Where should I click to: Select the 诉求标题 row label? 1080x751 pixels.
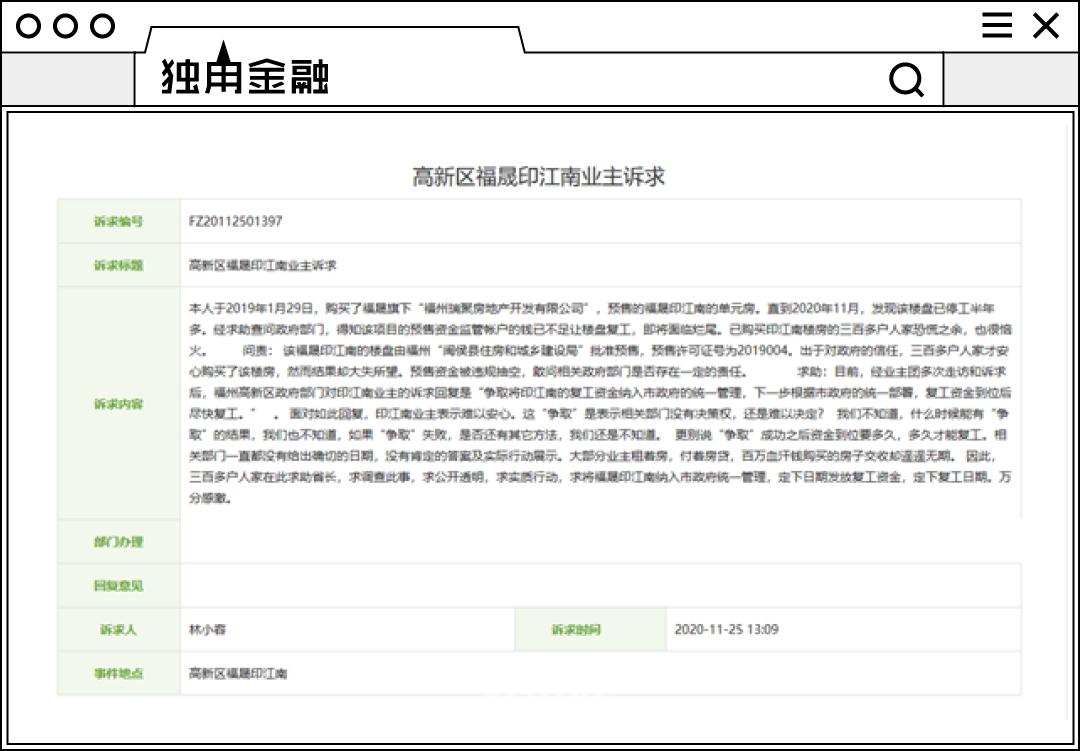tap(119, 265)
